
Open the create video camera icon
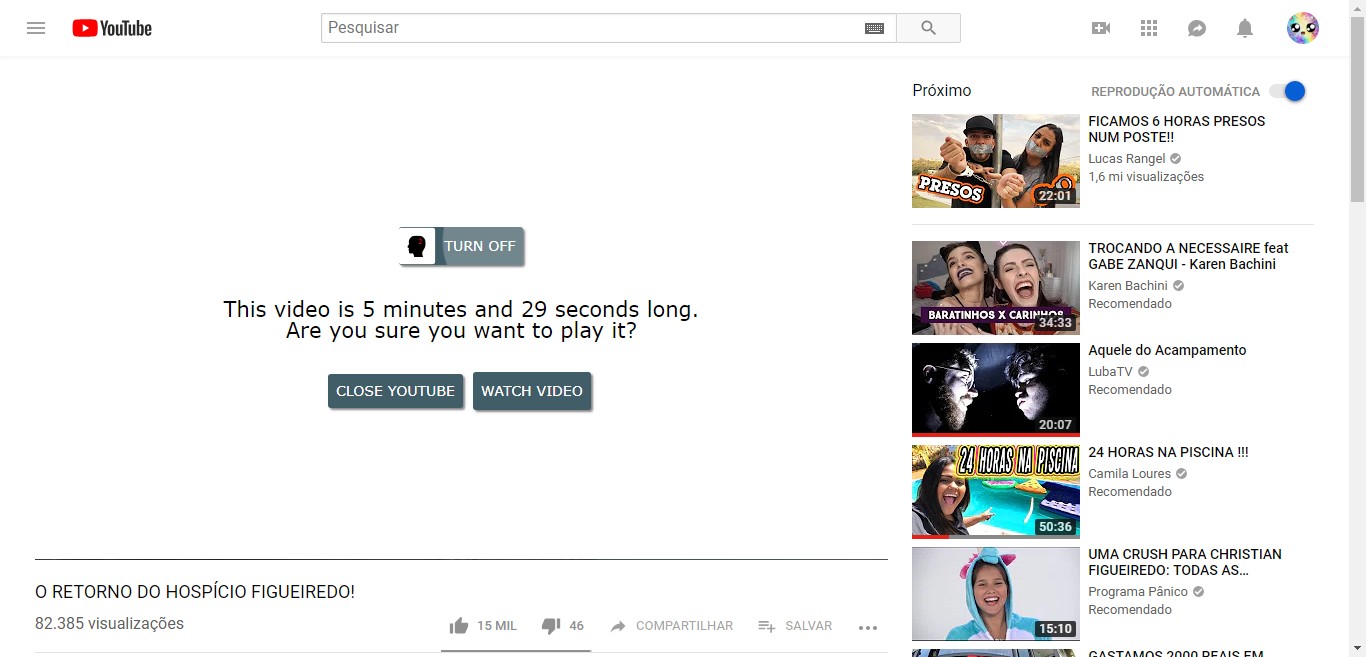[x=1101, y=28]
